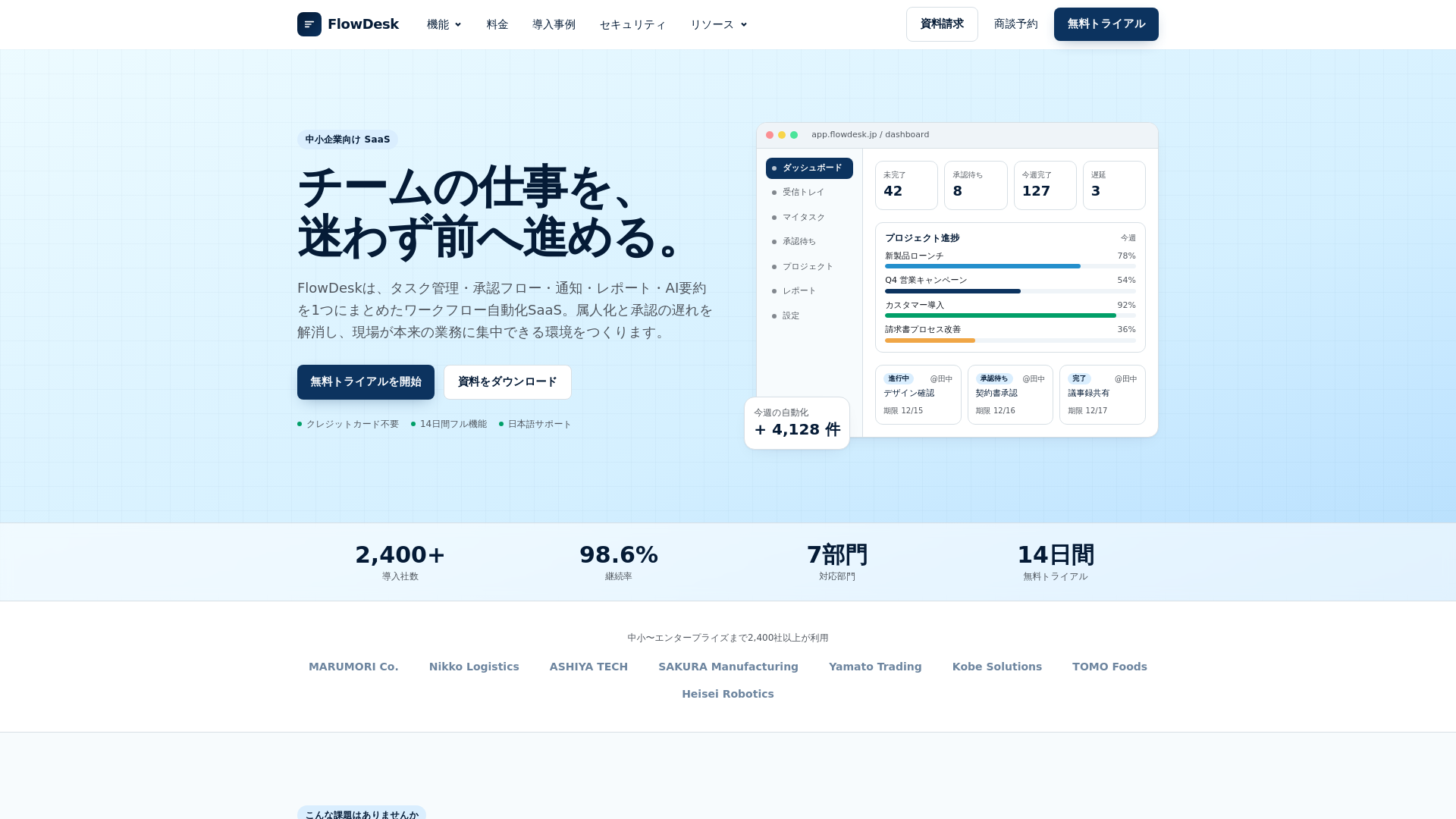Click the 98.6% 継続率 stat

[x=619, y=562]
